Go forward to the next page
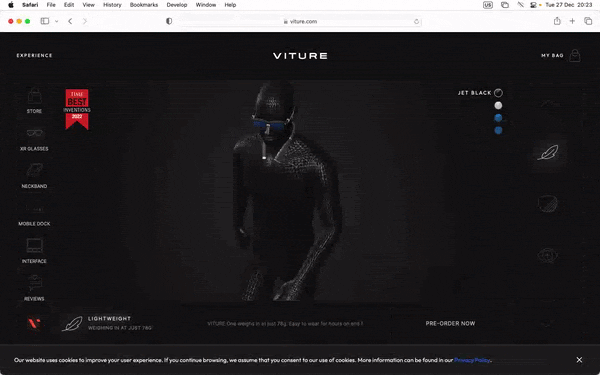 [85, 21]
